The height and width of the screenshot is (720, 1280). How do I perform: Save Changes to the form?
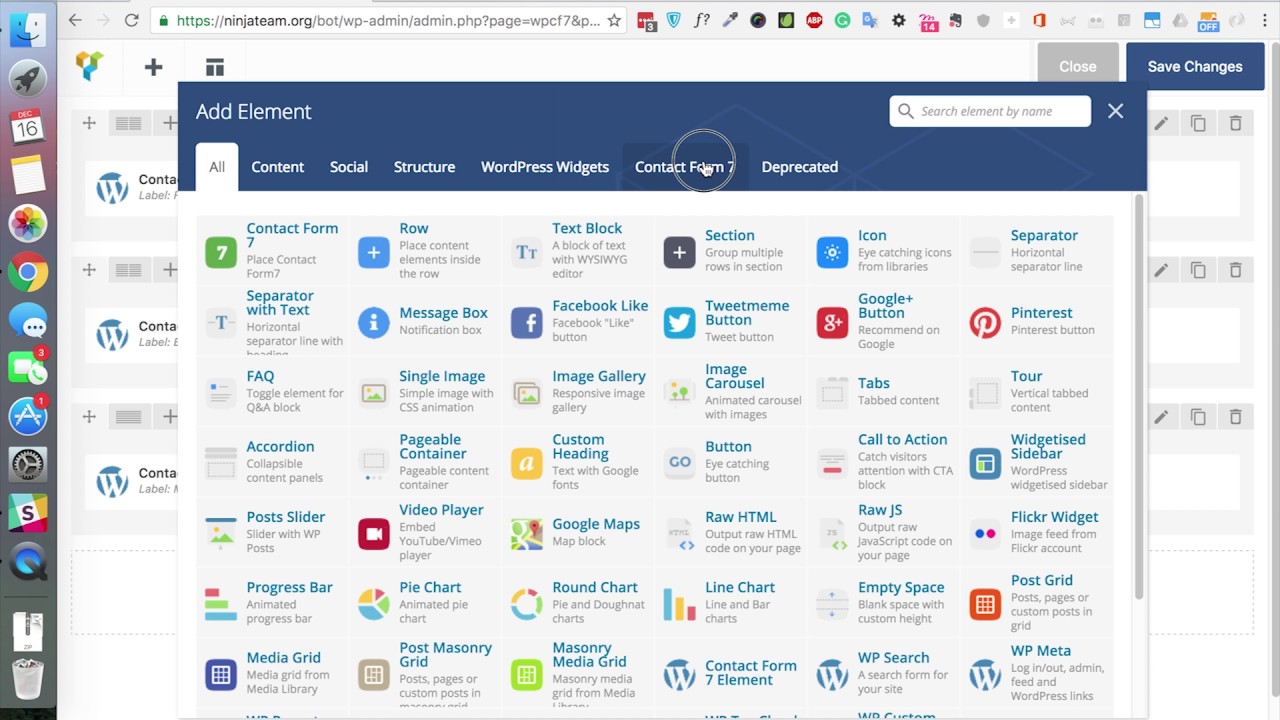point(1195,66)
